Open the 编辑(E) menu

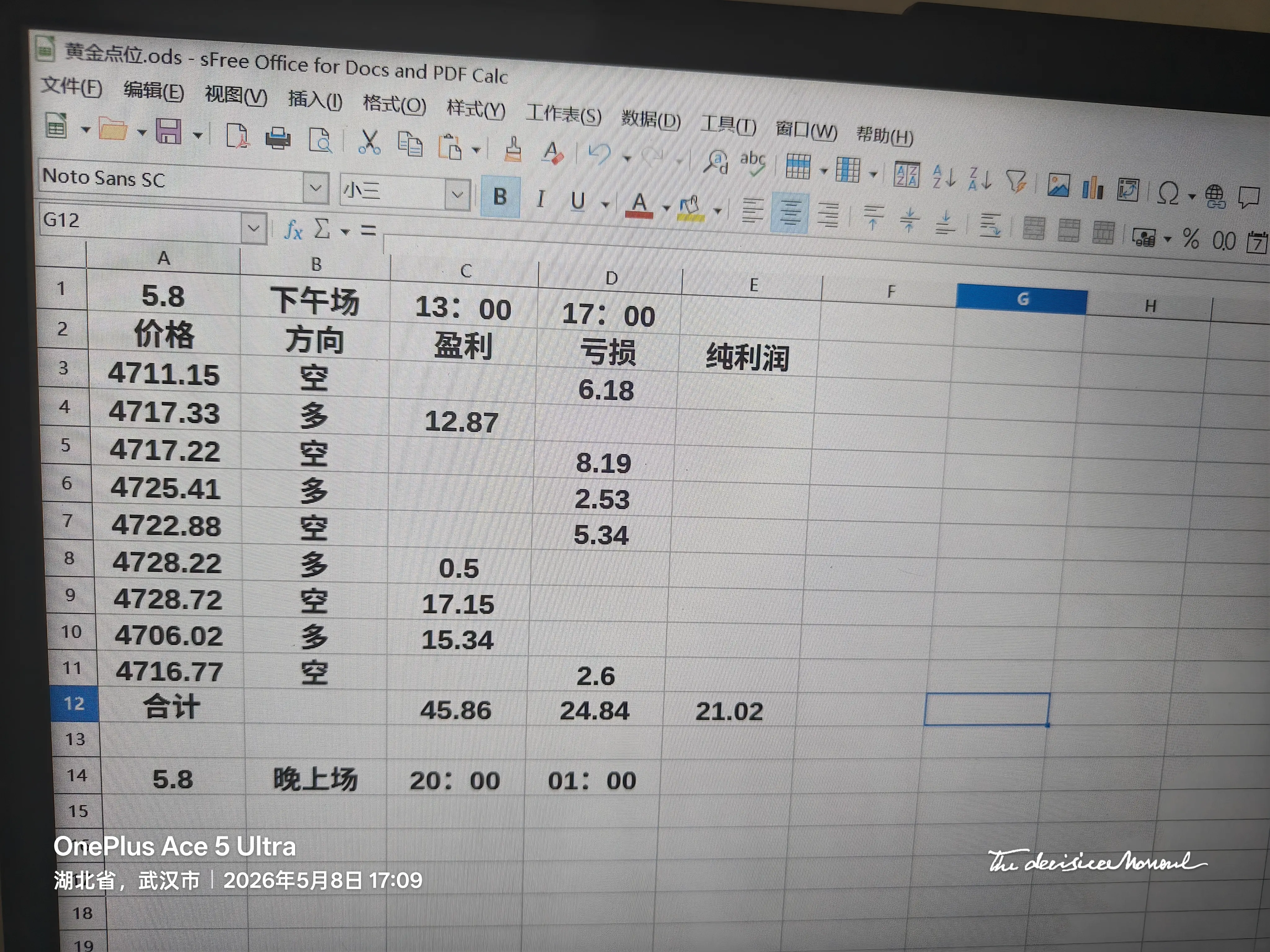coord(154,91)
